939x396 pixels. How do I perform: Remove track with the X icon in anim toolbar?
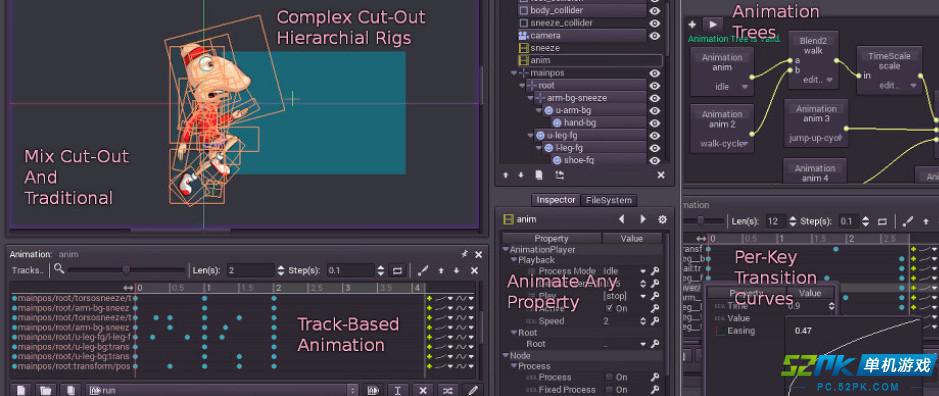(474, 271)
